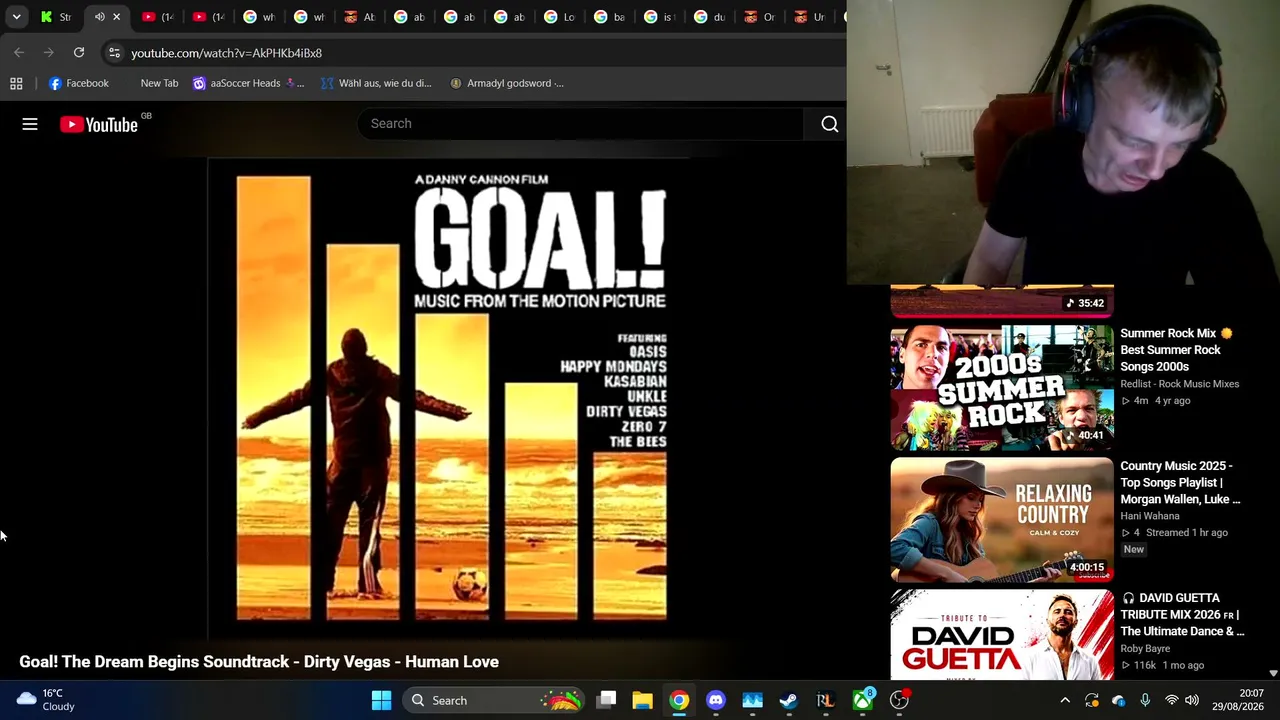1280x720 pixels.
Task: Click the microphone tray icon
Action: (1145, 700)
